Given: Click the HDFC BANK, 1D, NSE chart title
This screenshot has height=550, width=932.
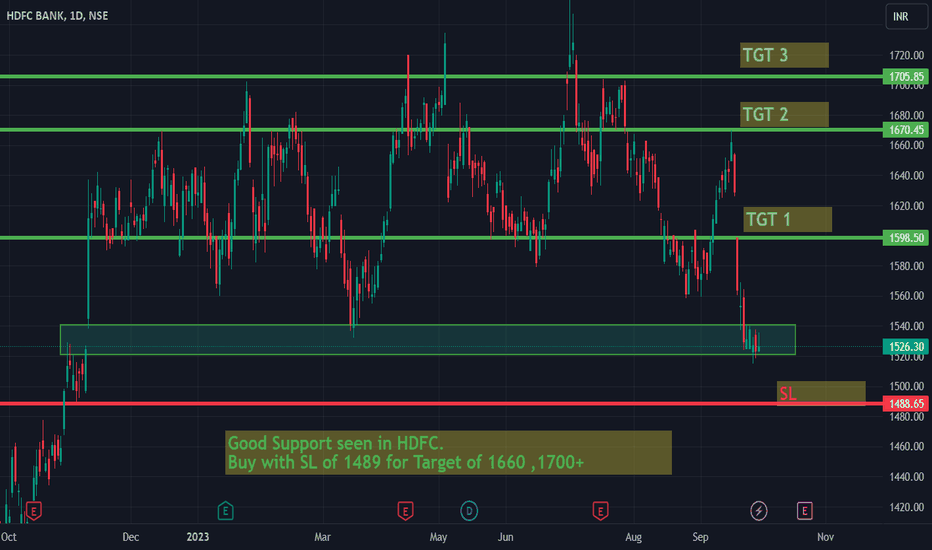Looking at the screenshot, I should [58, 16].
